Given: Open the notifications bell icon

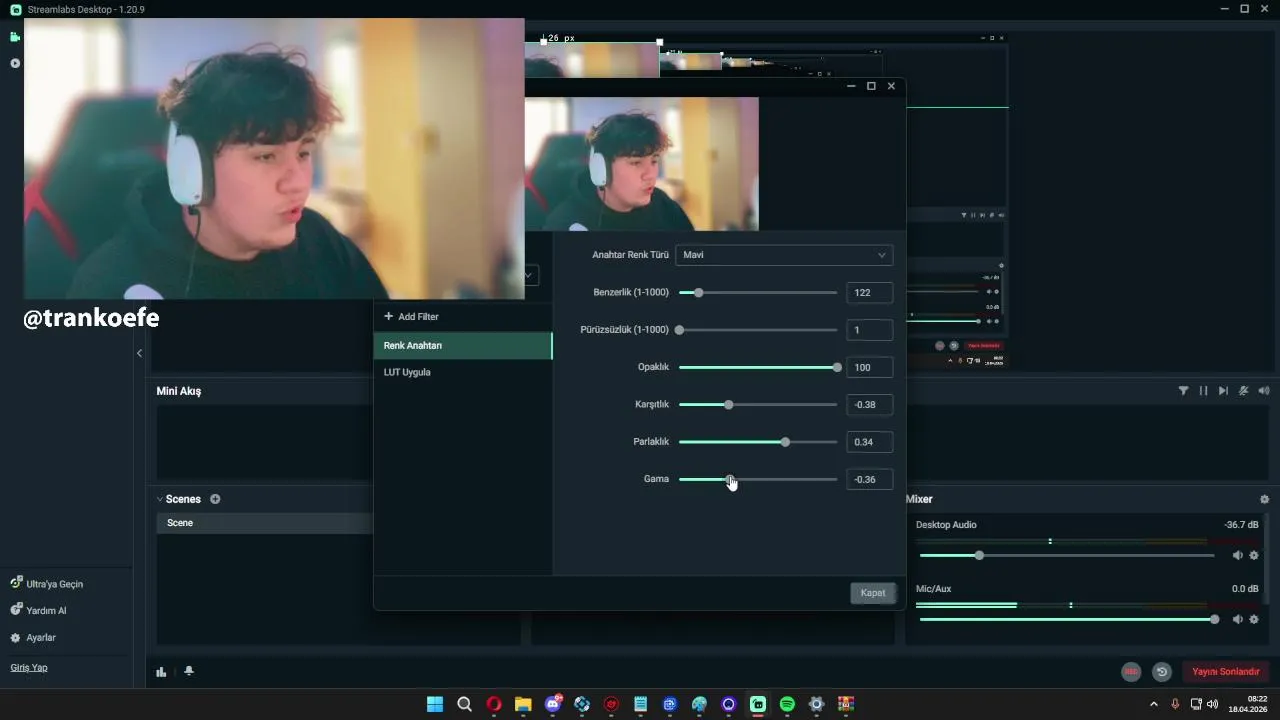Looking at the screenshot, I should click(x=189, y=672).
